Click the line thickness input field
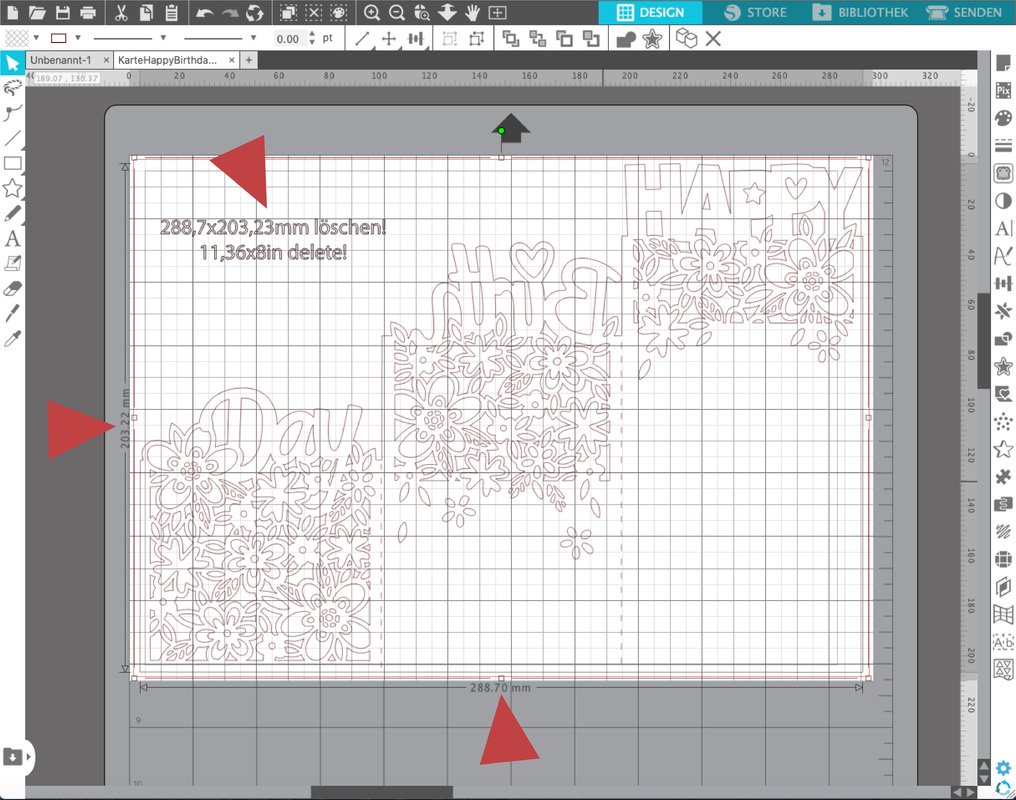 pos(288,39)
